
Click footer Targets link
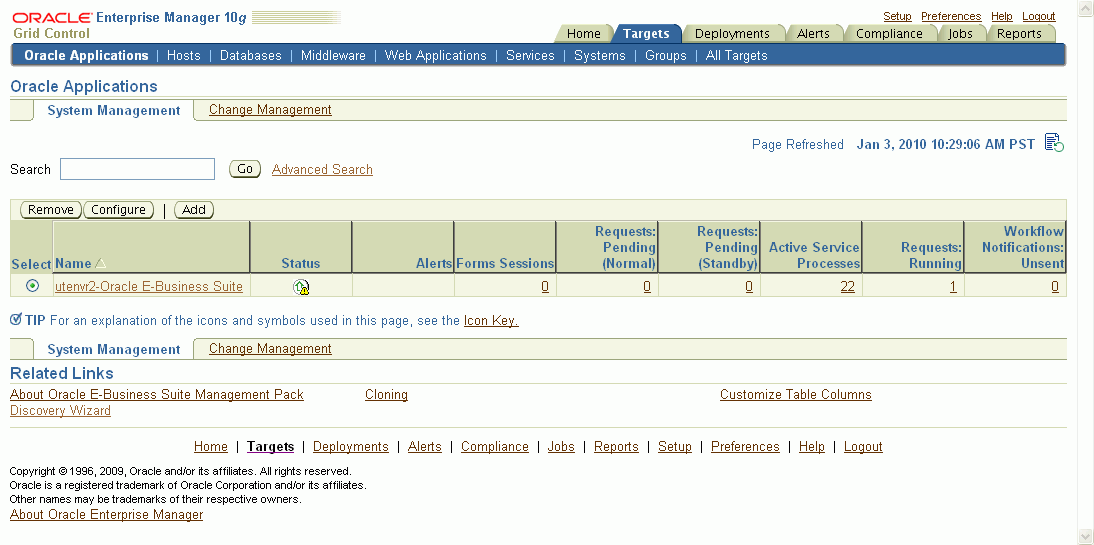[x=271, y=447]
